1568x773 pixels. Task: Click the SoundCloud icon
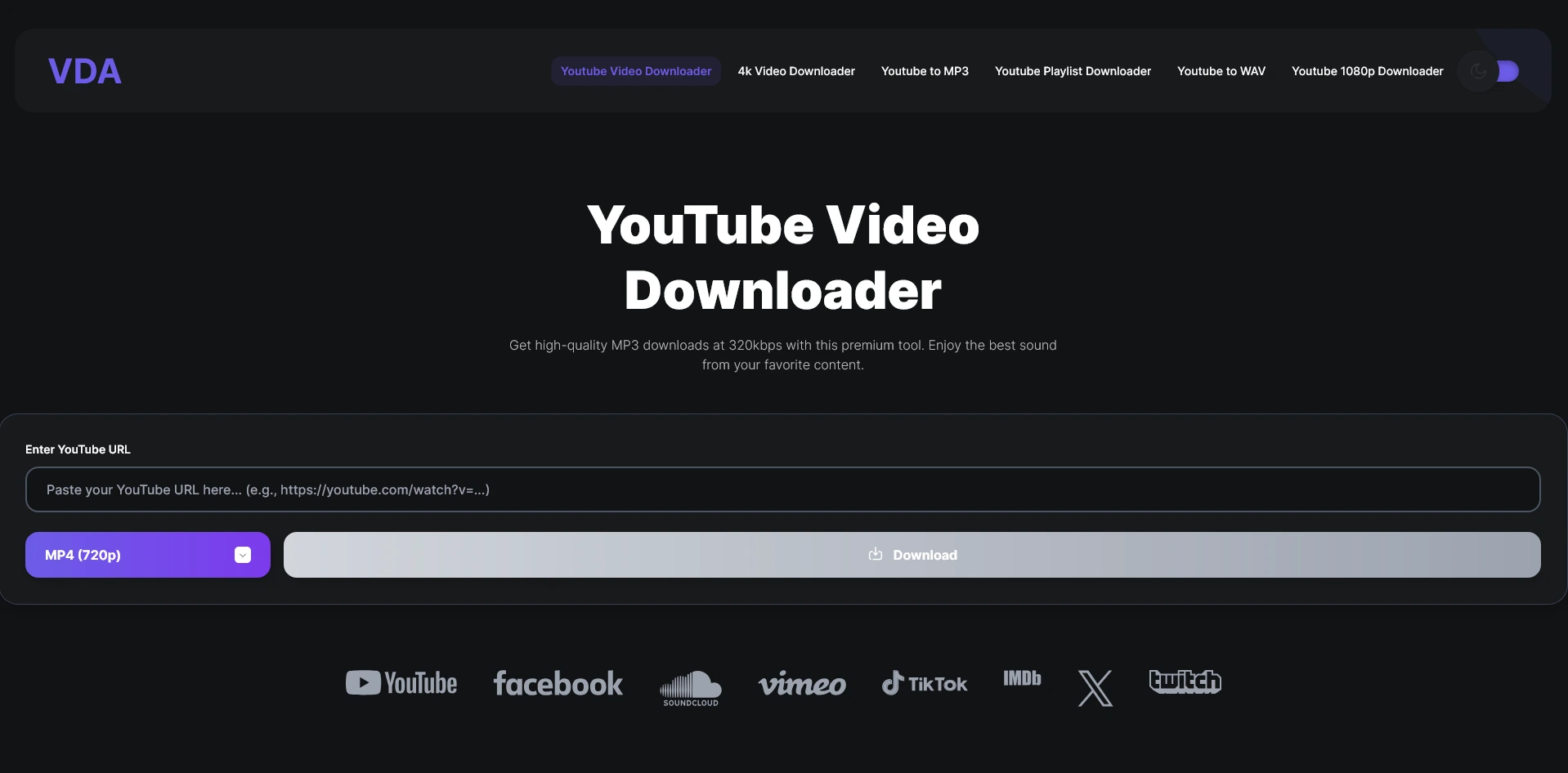(690, 687)
